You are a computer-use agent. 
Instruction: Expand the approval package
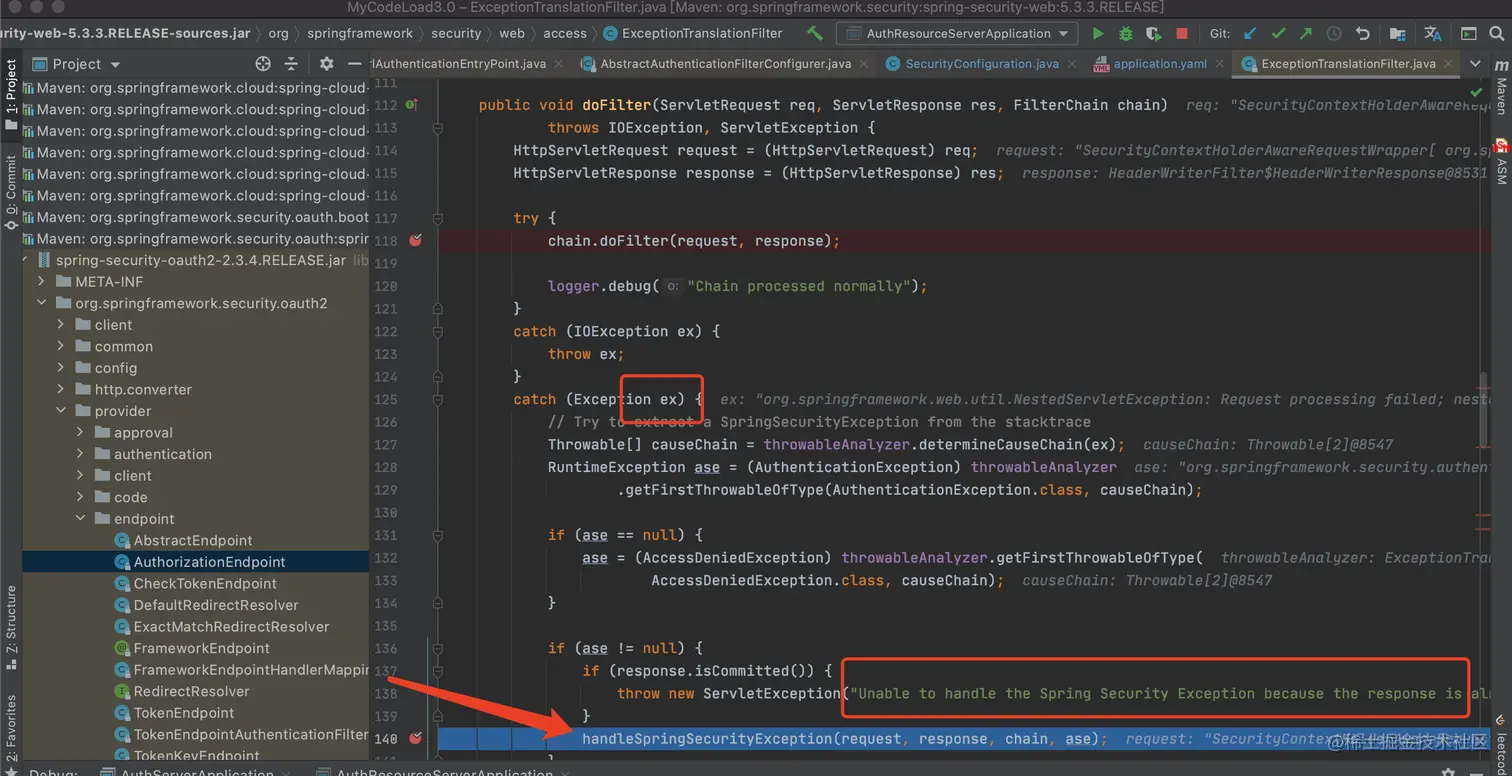80,433
